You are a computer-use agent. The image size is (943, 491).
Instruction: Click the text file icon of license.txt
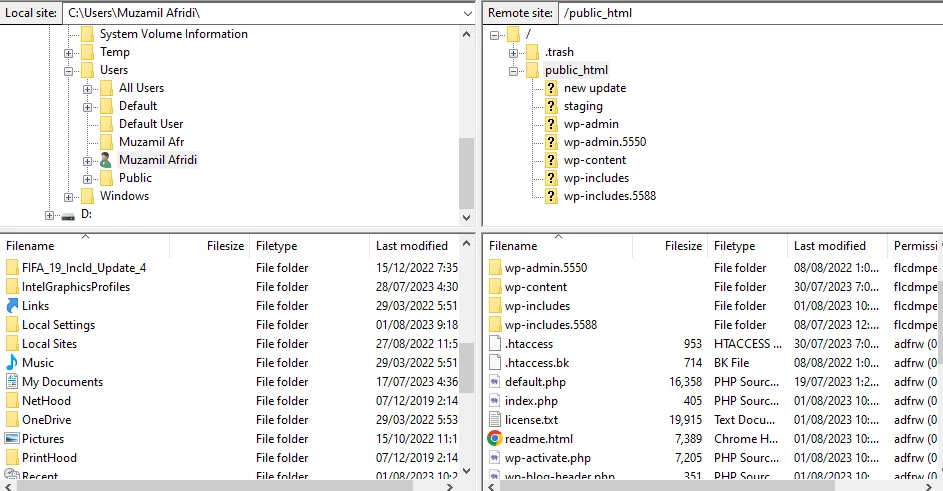click(494, 419)
